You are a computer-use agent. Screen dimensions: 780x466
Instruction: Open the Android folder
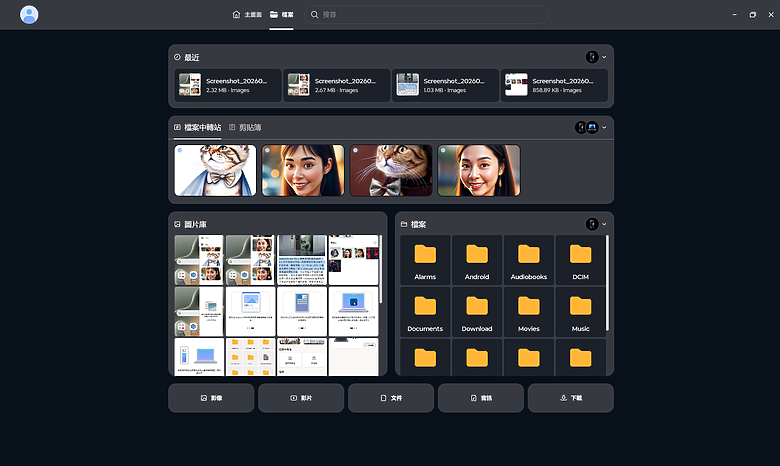click(x=477, y=260)
